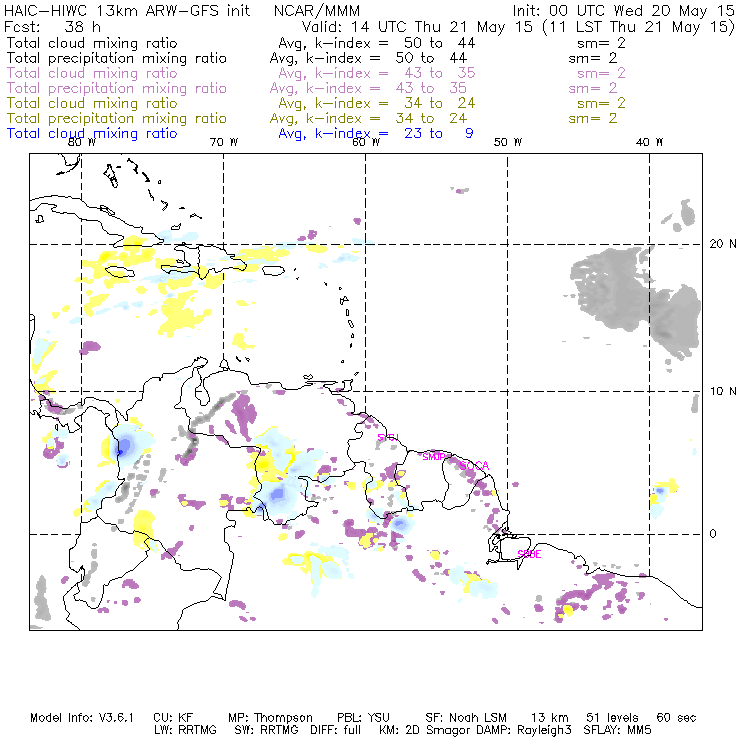Click purple "Total precipitation mixing ratio" legend entry
The width and height of the screenshot is (740, 740).
[x=117, y=88]
